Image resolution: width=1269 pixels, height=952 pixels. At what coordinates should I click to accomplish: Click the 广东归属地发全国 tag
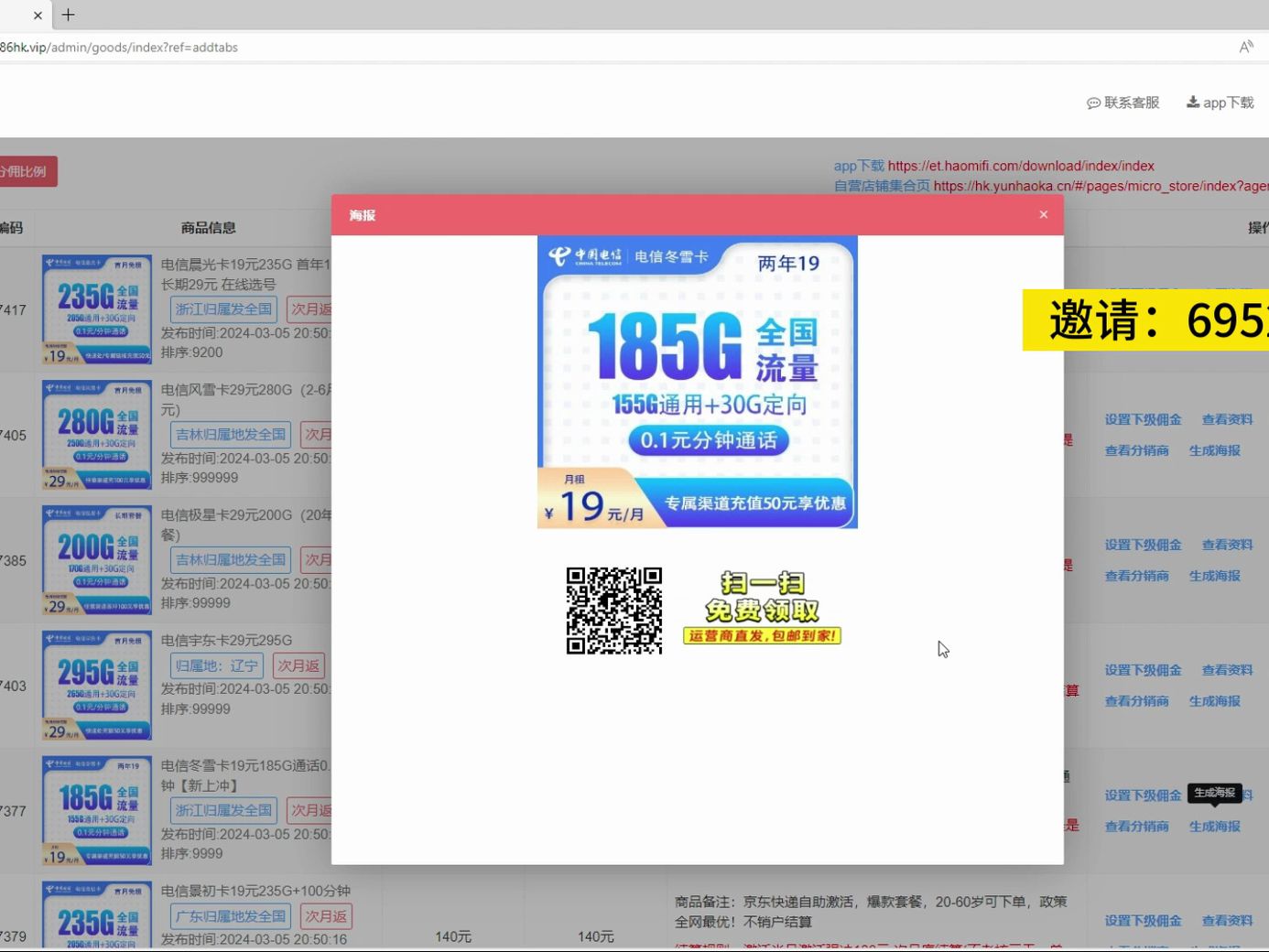click(231, 916)
